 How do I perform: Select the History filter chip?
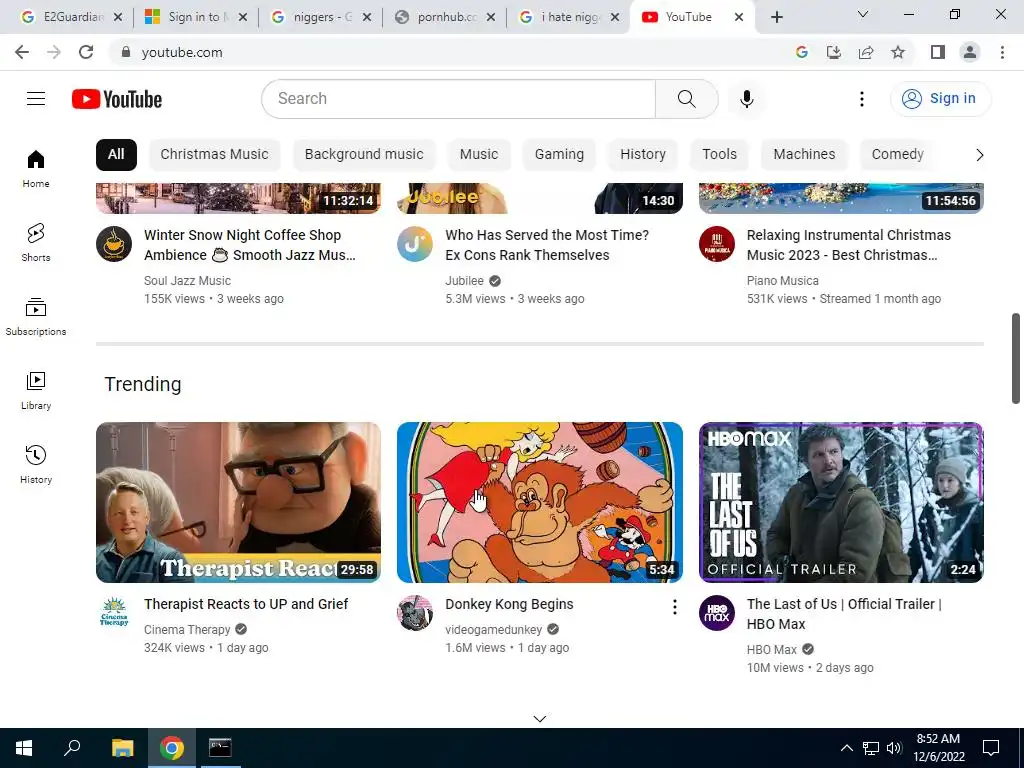[643, 155]
